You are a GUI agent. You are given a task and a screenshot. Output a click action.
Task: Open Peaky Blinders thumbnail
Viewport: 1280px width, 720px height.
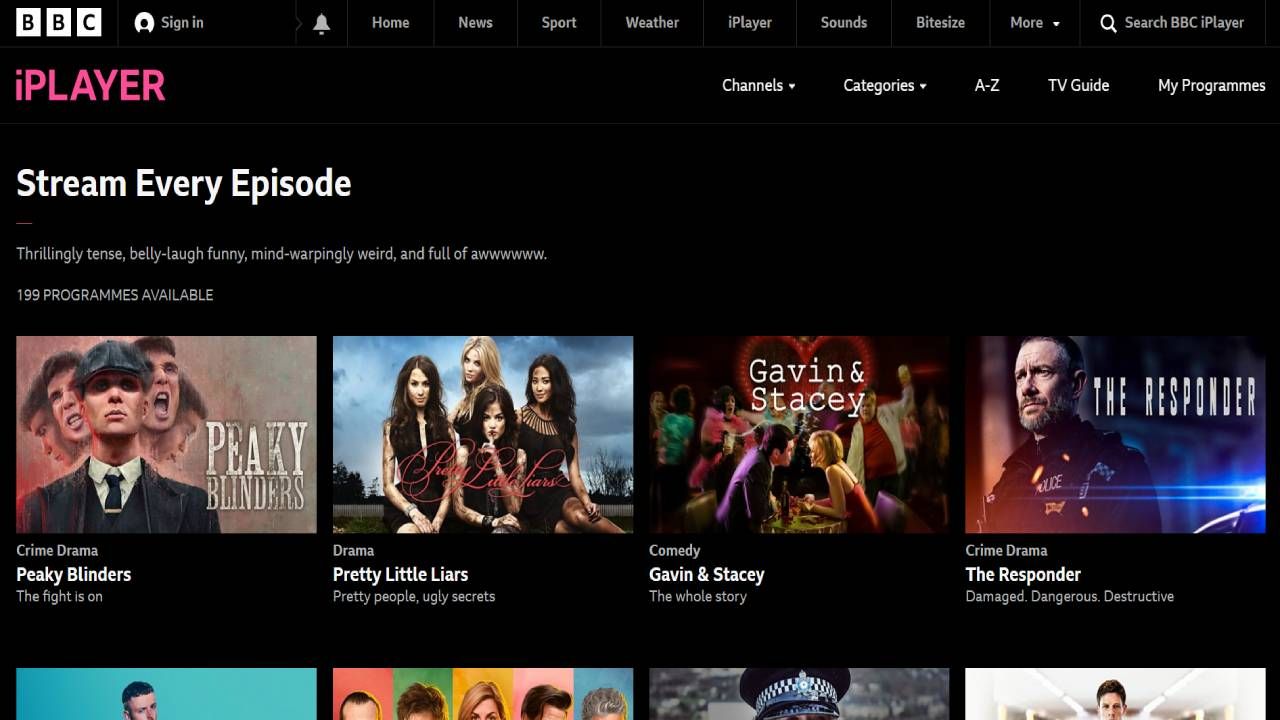click(x=166, y=434)
